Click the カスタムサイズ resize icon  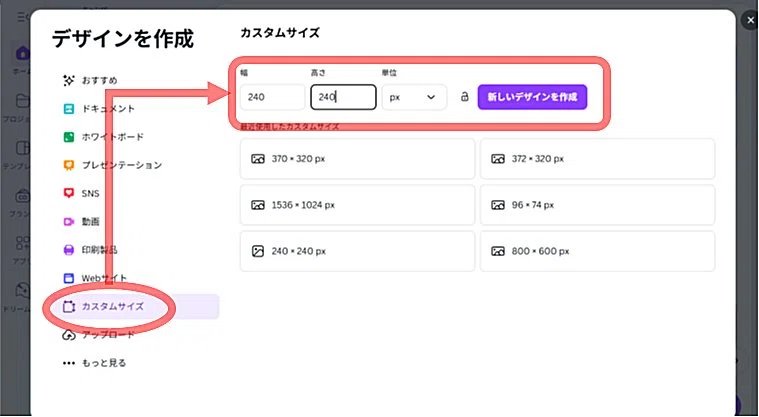click(69, 307)
